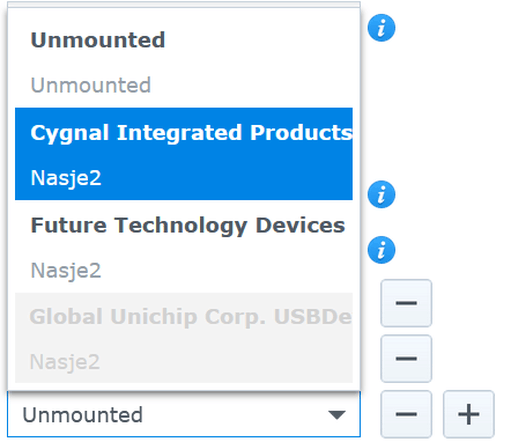Click the info icon just above the minus buttons
Viewport: 511px width, 442px height.
click(381, 250)
